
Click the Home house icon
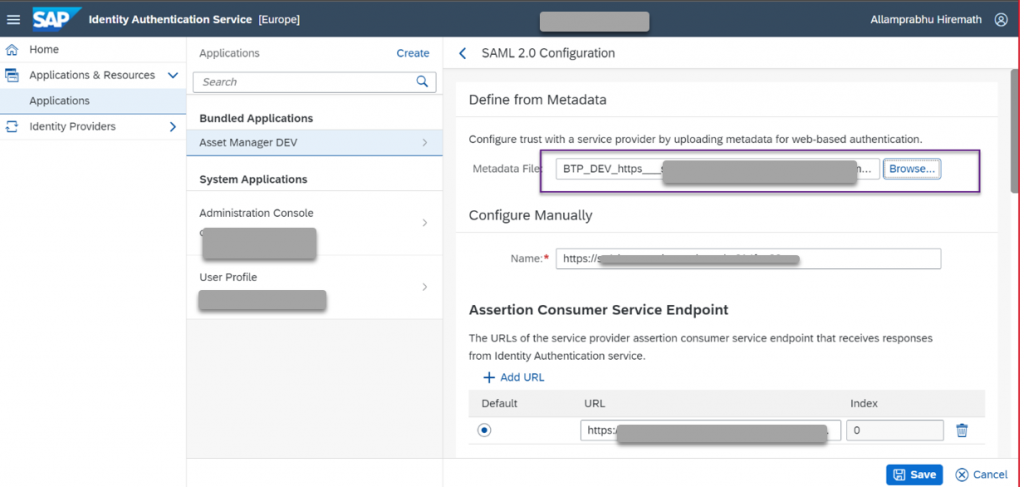(12, 50)
